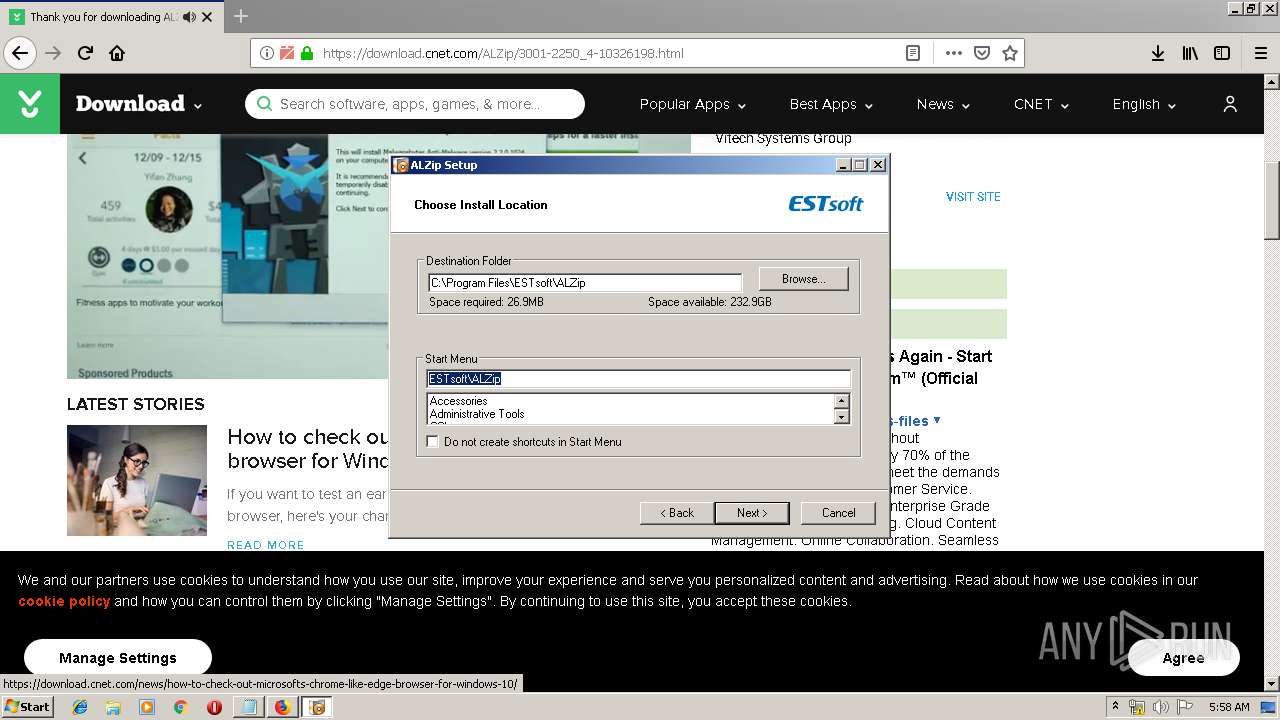Click the Next > button in setup
Image resolution: width=1280 pixels, height=720 pixels.
[752, 513]
